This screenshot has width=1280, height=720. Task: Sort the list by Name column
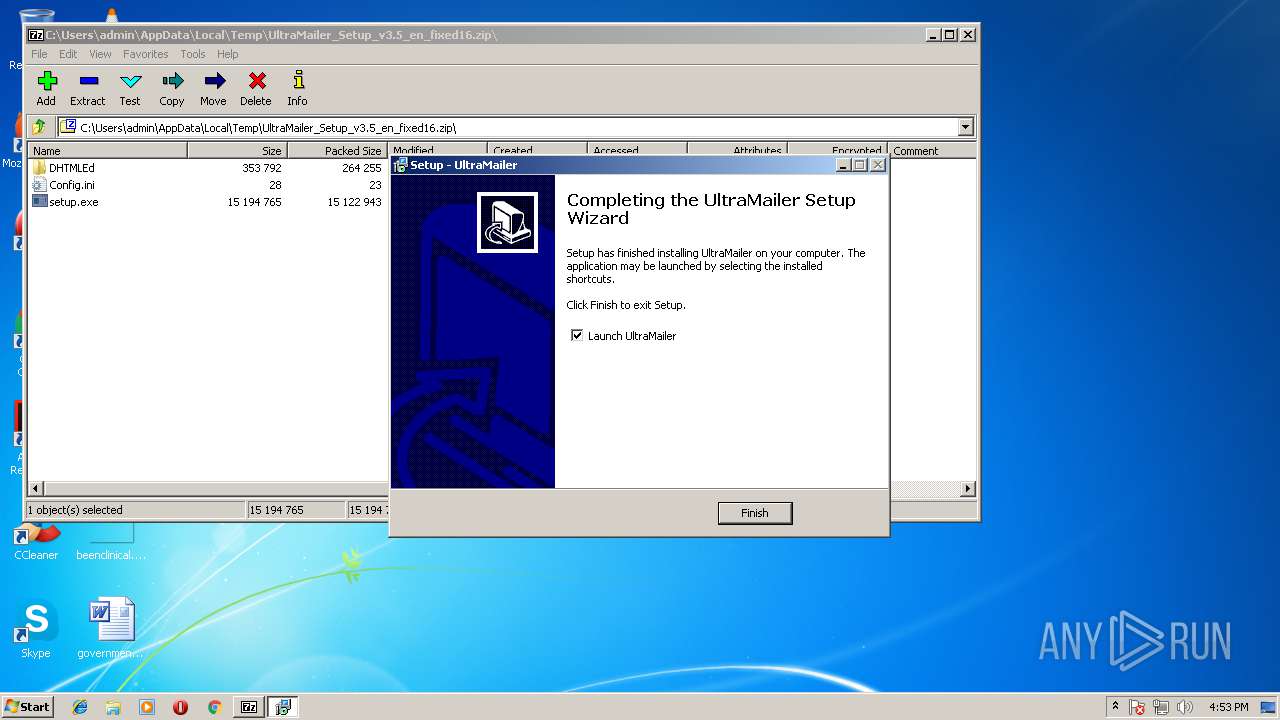[x=107, y=151]
